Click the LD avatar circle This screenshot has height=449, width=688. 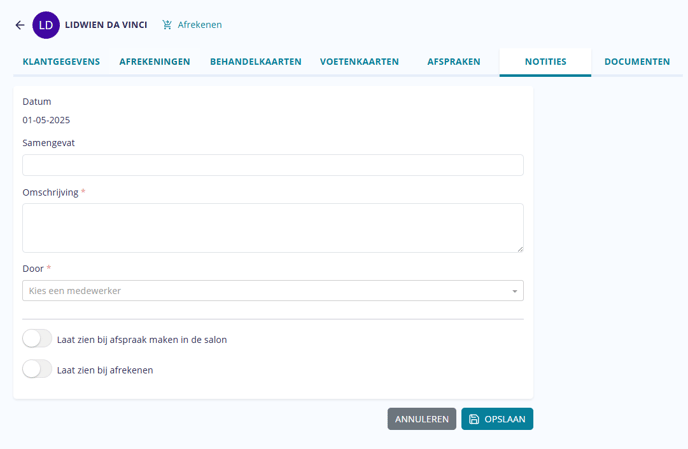tap(46, 25)
